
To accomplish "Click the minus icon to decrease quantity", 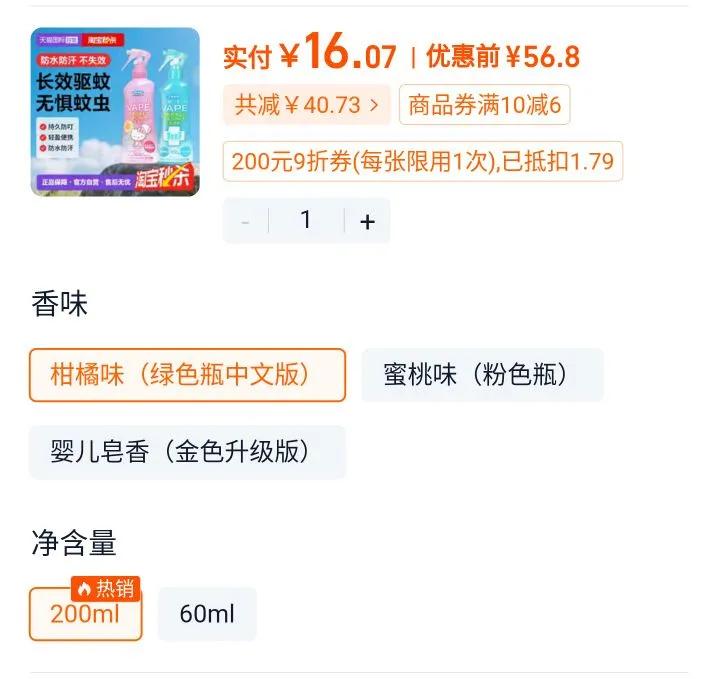I will tap(245, 222).
